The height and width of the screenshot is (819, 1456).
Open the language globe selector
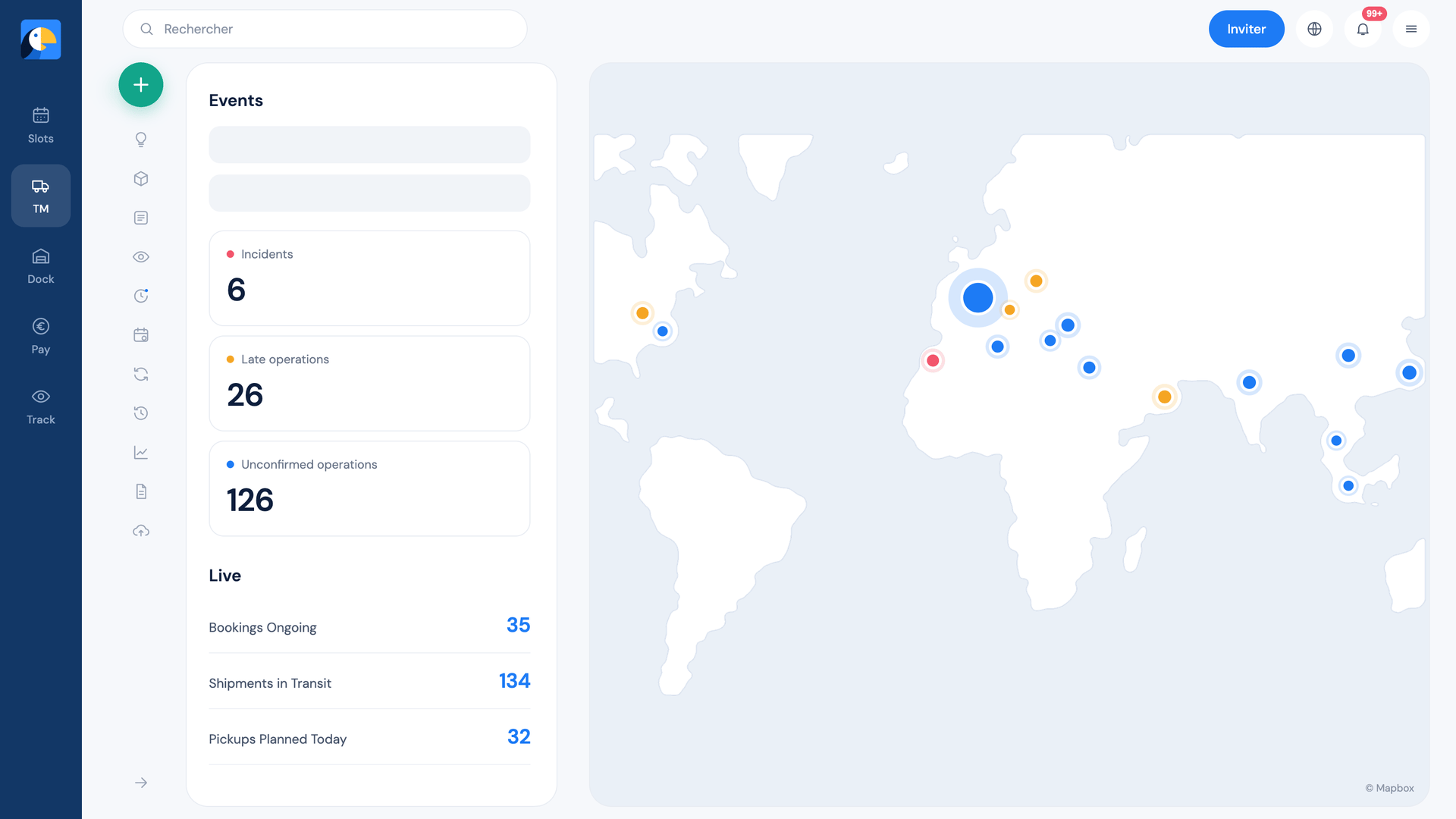coord(1314,29)
